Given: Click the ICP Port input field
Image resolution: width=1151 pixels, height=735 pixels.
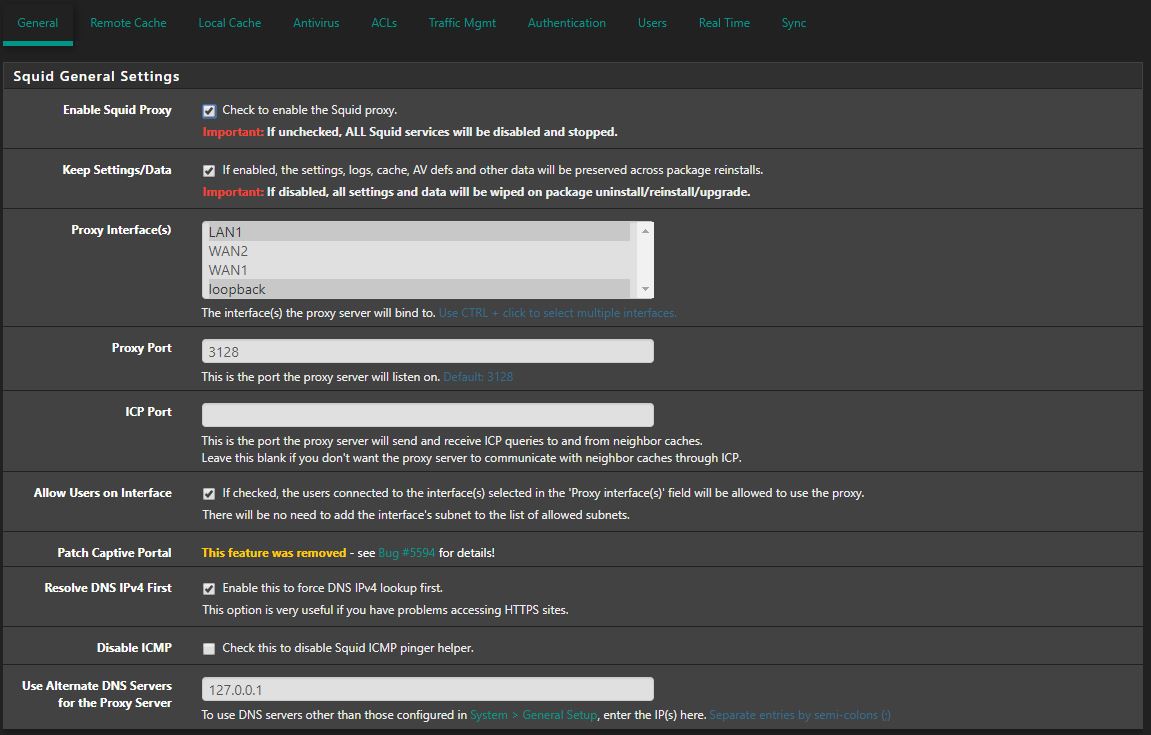Looking at the screenshot, I should coord(427,416).
